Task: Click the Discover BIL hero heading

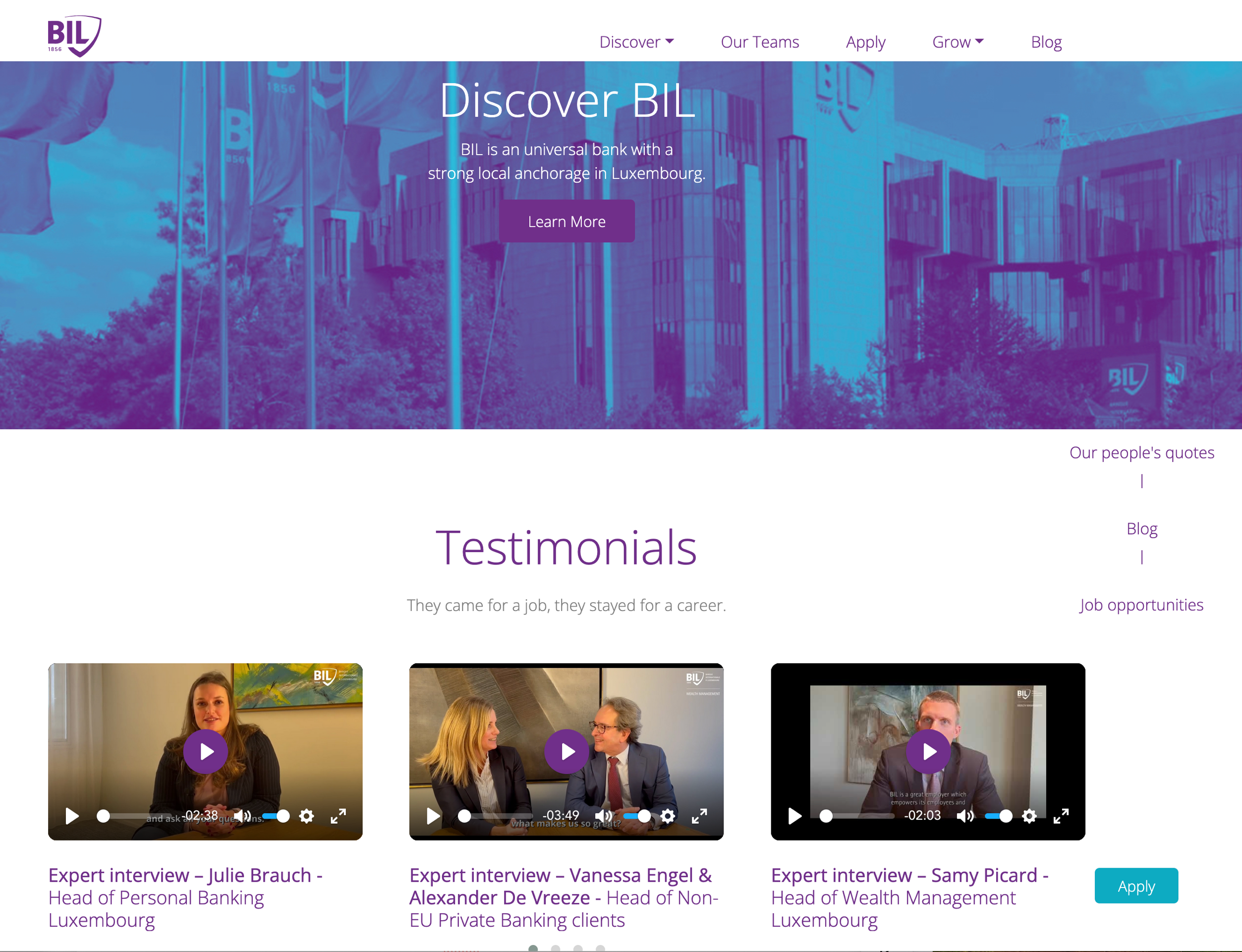Action: [567, 100]
